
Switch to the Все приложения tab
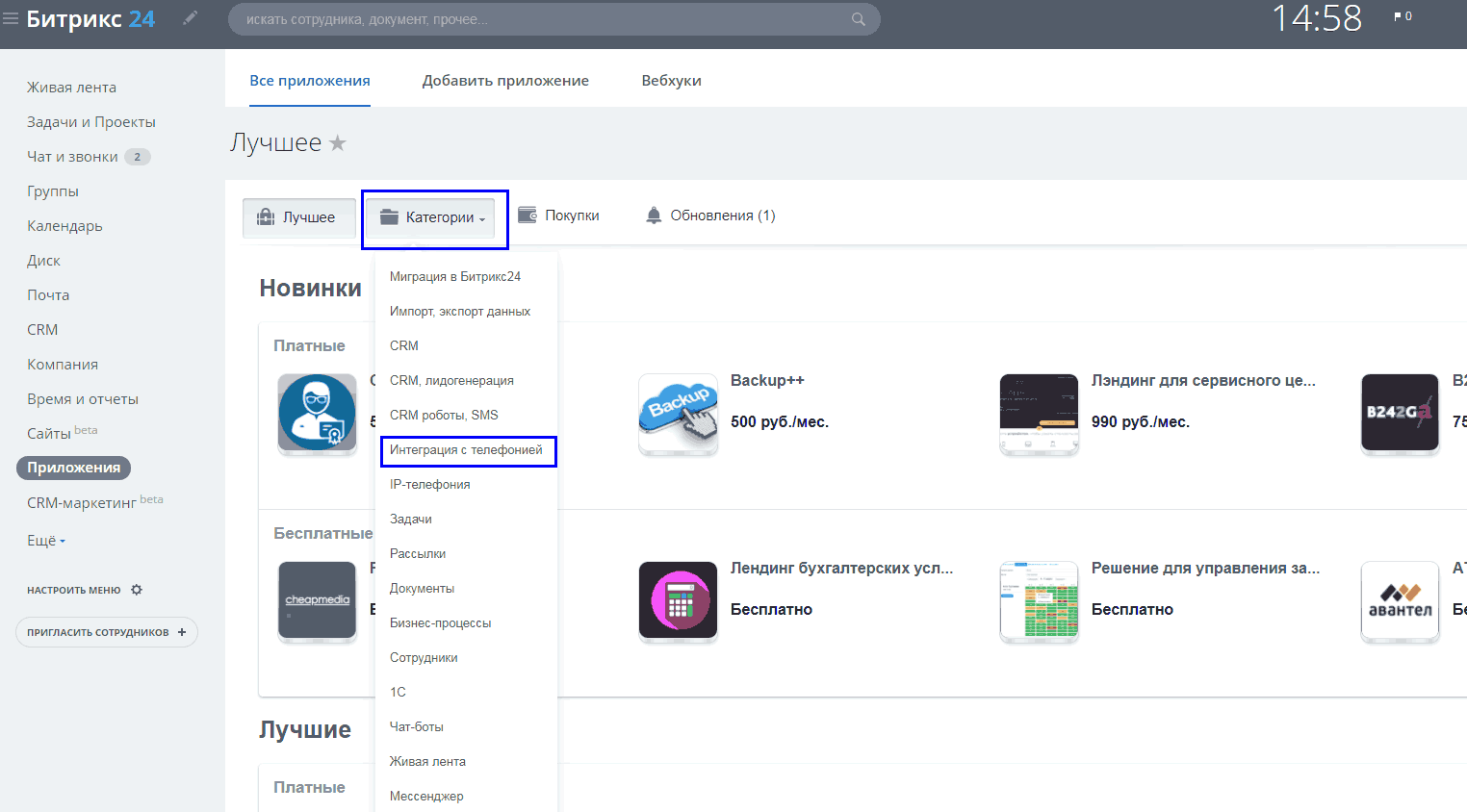coord(310,81)
